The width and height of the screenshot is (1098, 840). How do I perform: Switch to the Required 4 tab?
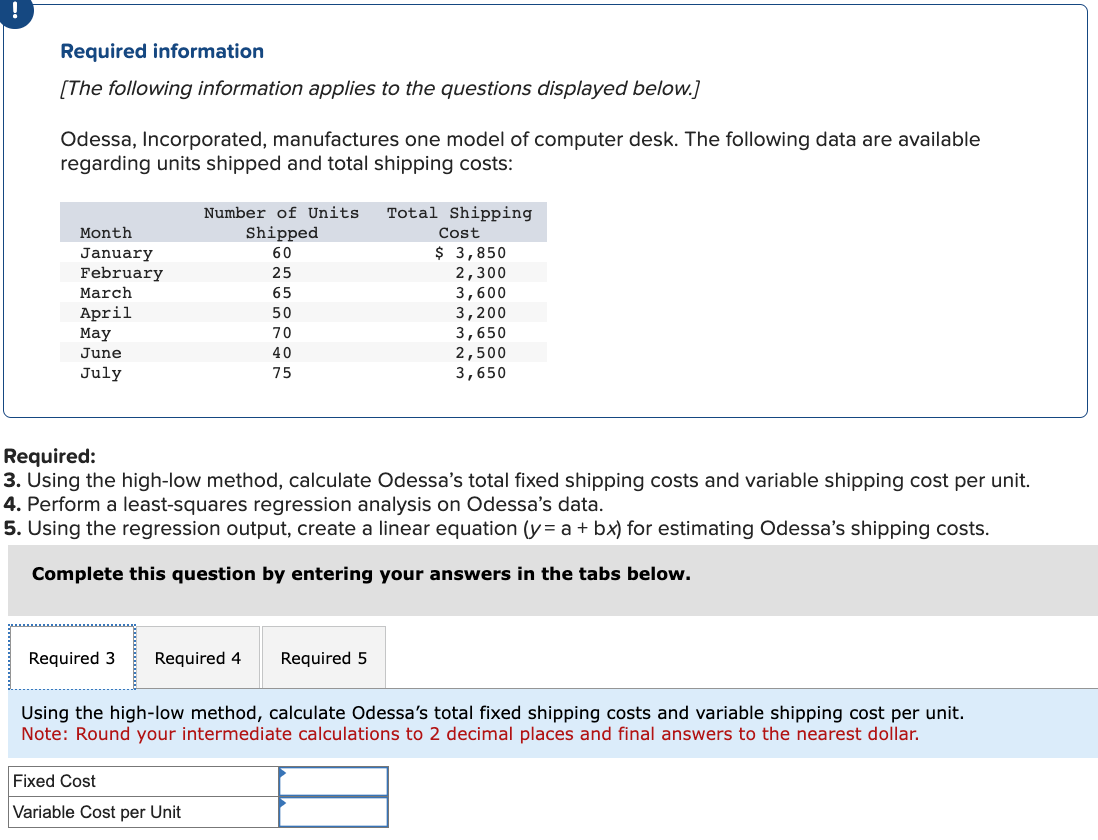[198, 657]
